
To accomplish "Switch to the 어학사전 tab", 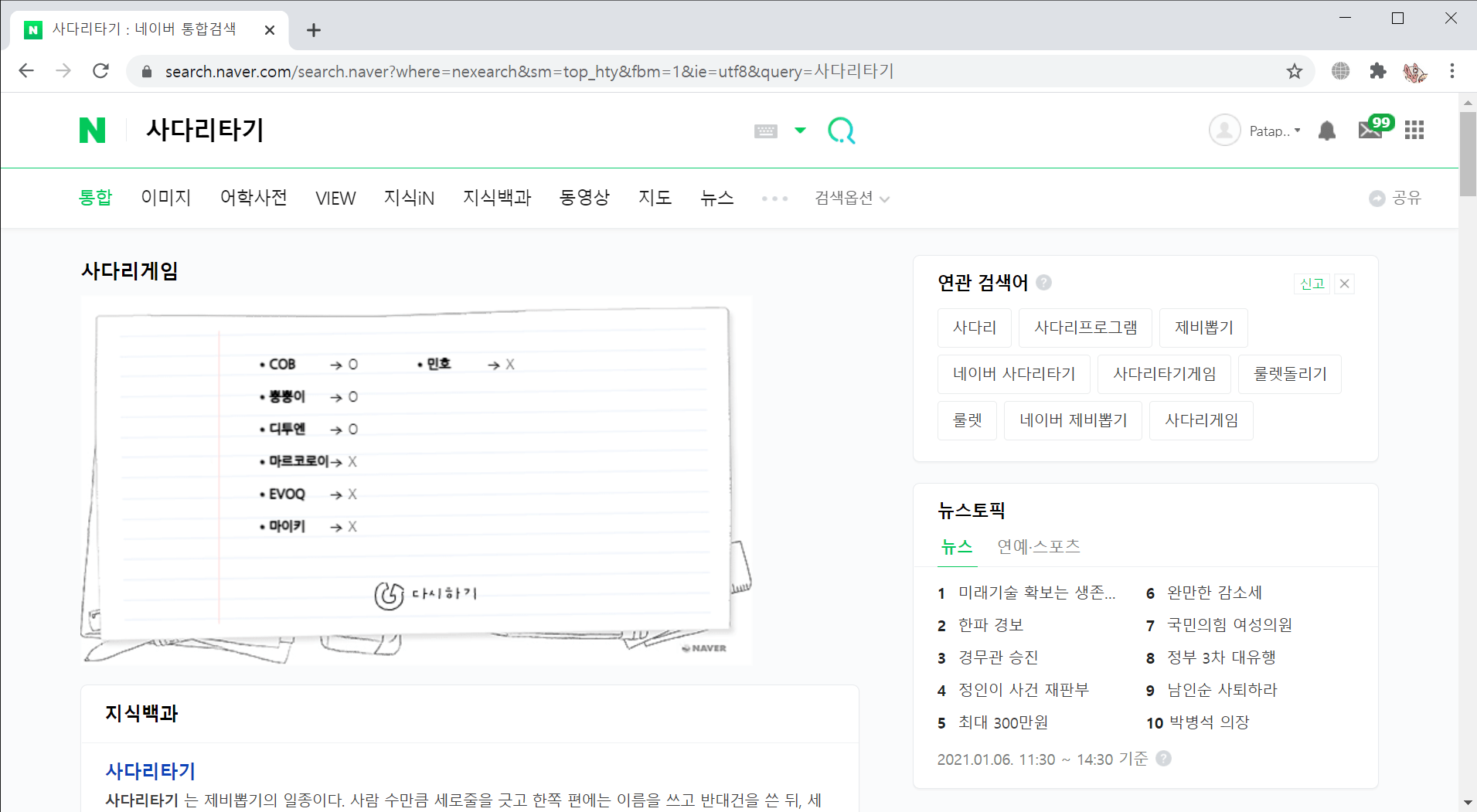I will click(x=254, y=198).
